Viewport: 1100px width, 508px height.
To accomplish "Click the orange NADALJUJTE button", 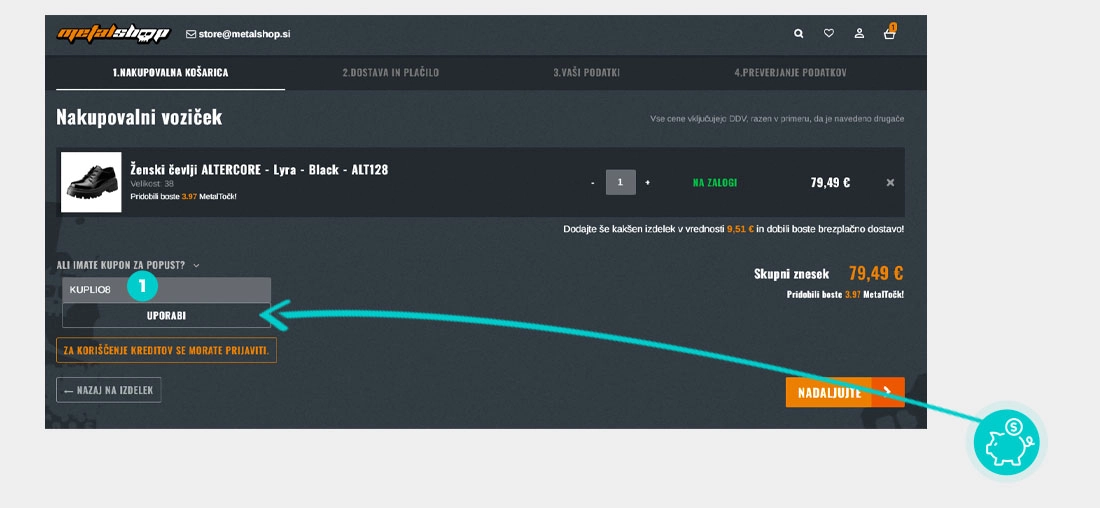I will pos(844,392).
